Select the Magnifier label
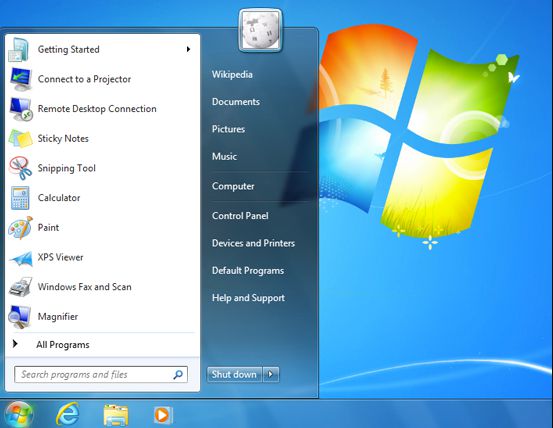553x428 pixels. [58, 317]
